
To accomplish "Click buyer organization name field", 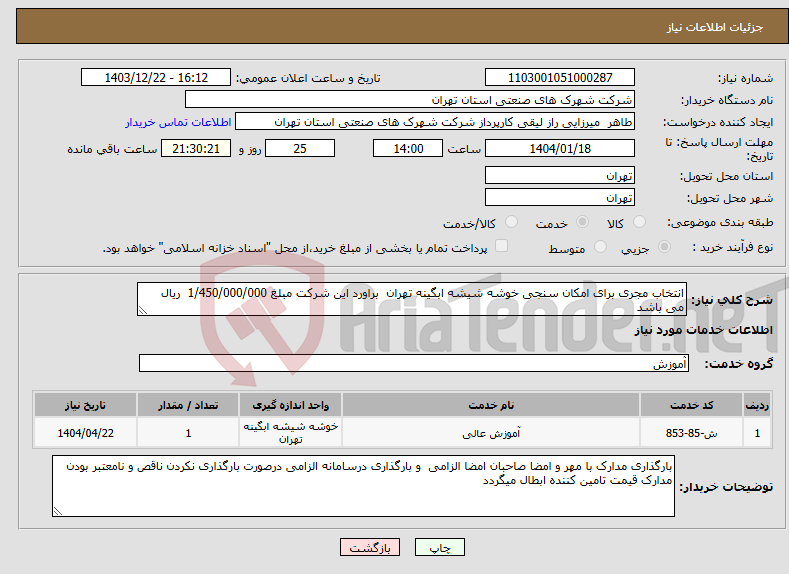I will coord(410,100).
